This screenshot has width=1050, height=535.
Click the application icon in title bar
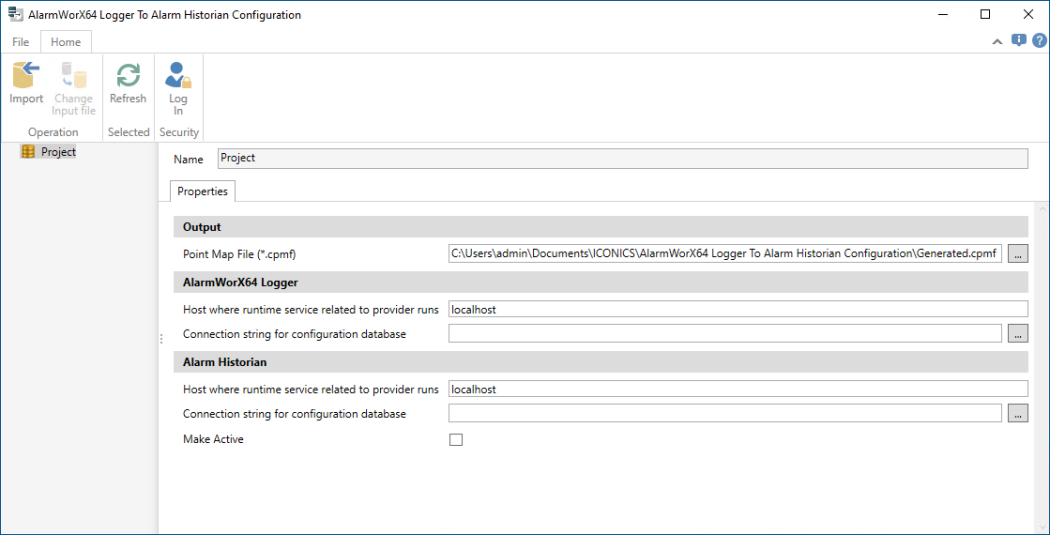coord(15,15)
